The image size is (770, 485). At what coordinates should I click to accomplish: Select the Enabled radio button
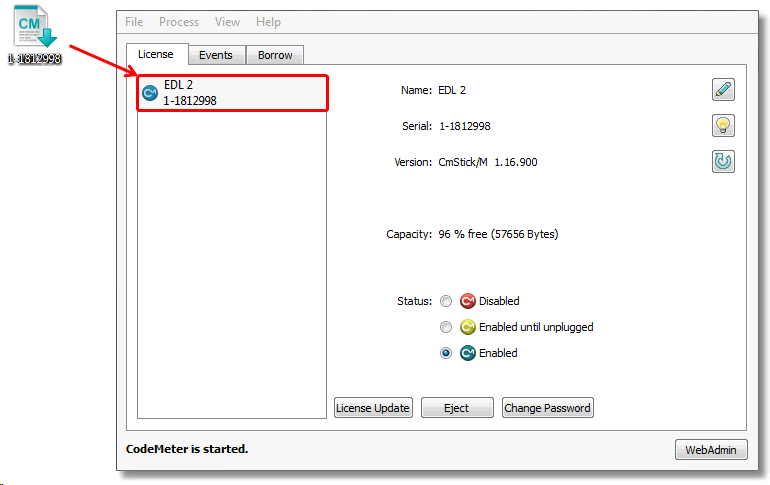[x=446, y=353]
